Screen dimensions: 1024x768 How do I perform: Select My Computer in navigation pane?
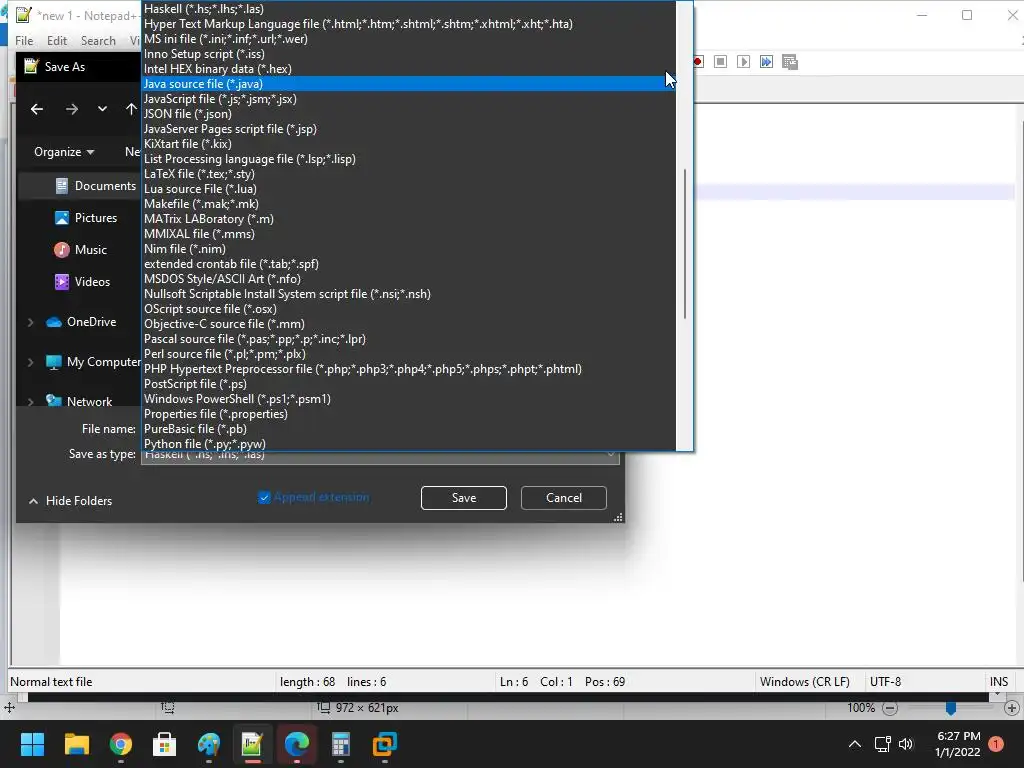click(93, 362)
